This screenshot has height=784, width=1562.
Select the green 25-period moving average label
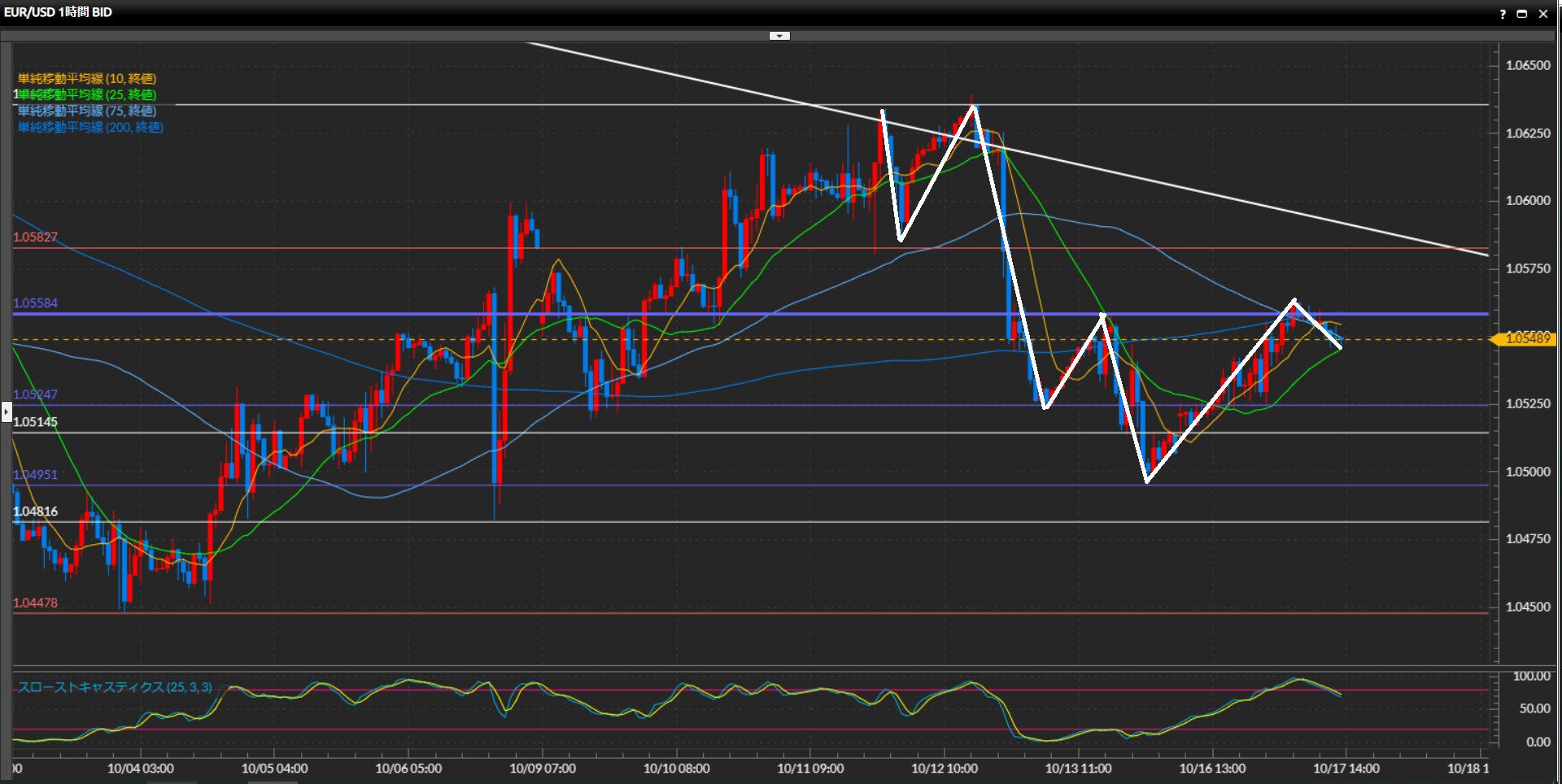[87, 95]
